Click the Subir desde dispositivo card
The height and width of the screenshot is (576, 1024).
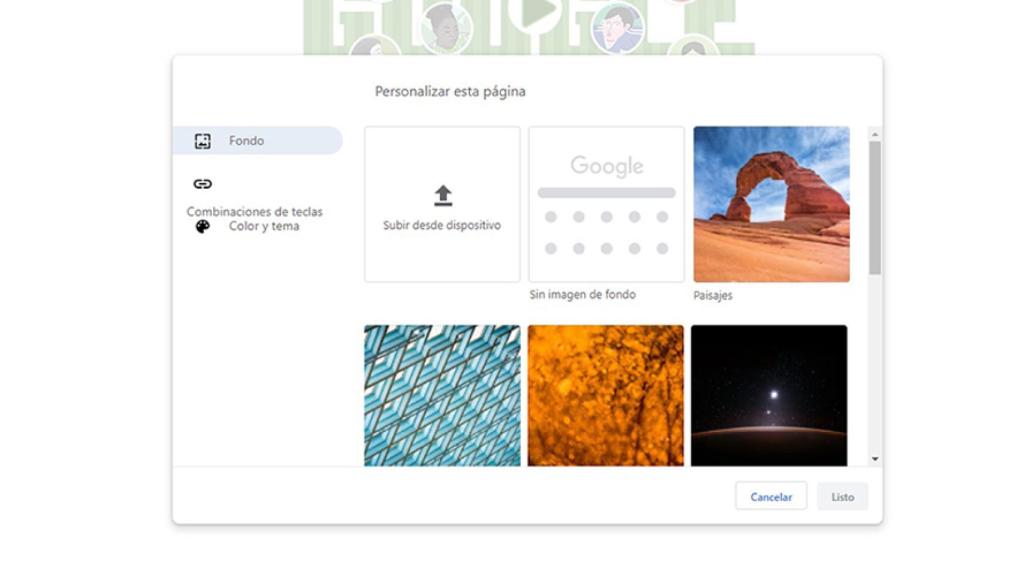click(443, 204)
